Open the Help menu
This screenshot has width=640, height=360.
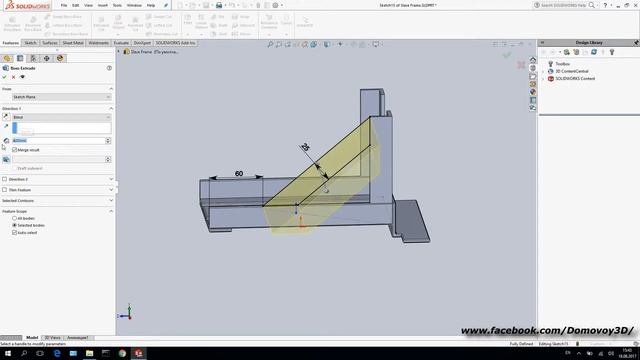[151, 5]
